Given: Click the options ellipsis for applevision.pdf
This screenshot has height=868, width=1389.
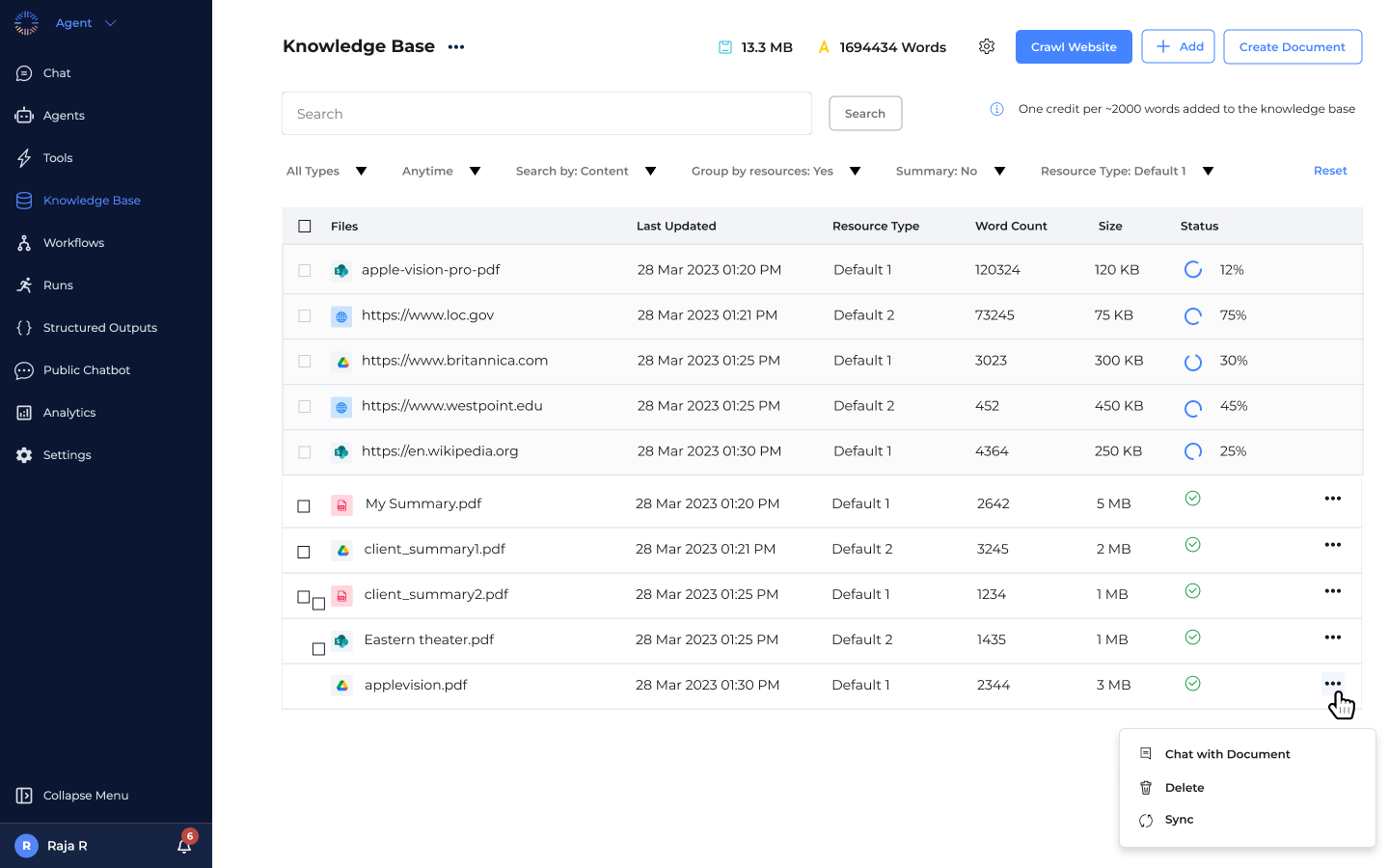Looking at the screenshot, I should [1333, 684].
